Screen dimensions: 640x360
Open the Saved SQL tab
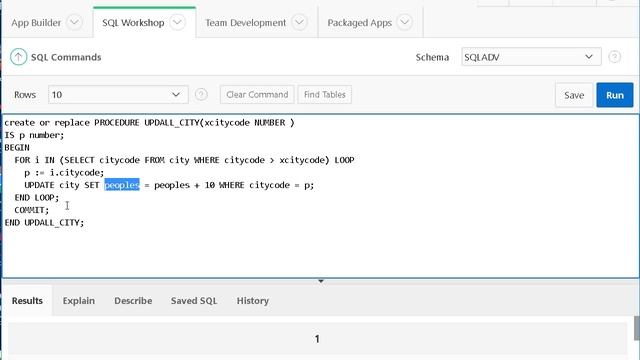[x=194, y=301]
